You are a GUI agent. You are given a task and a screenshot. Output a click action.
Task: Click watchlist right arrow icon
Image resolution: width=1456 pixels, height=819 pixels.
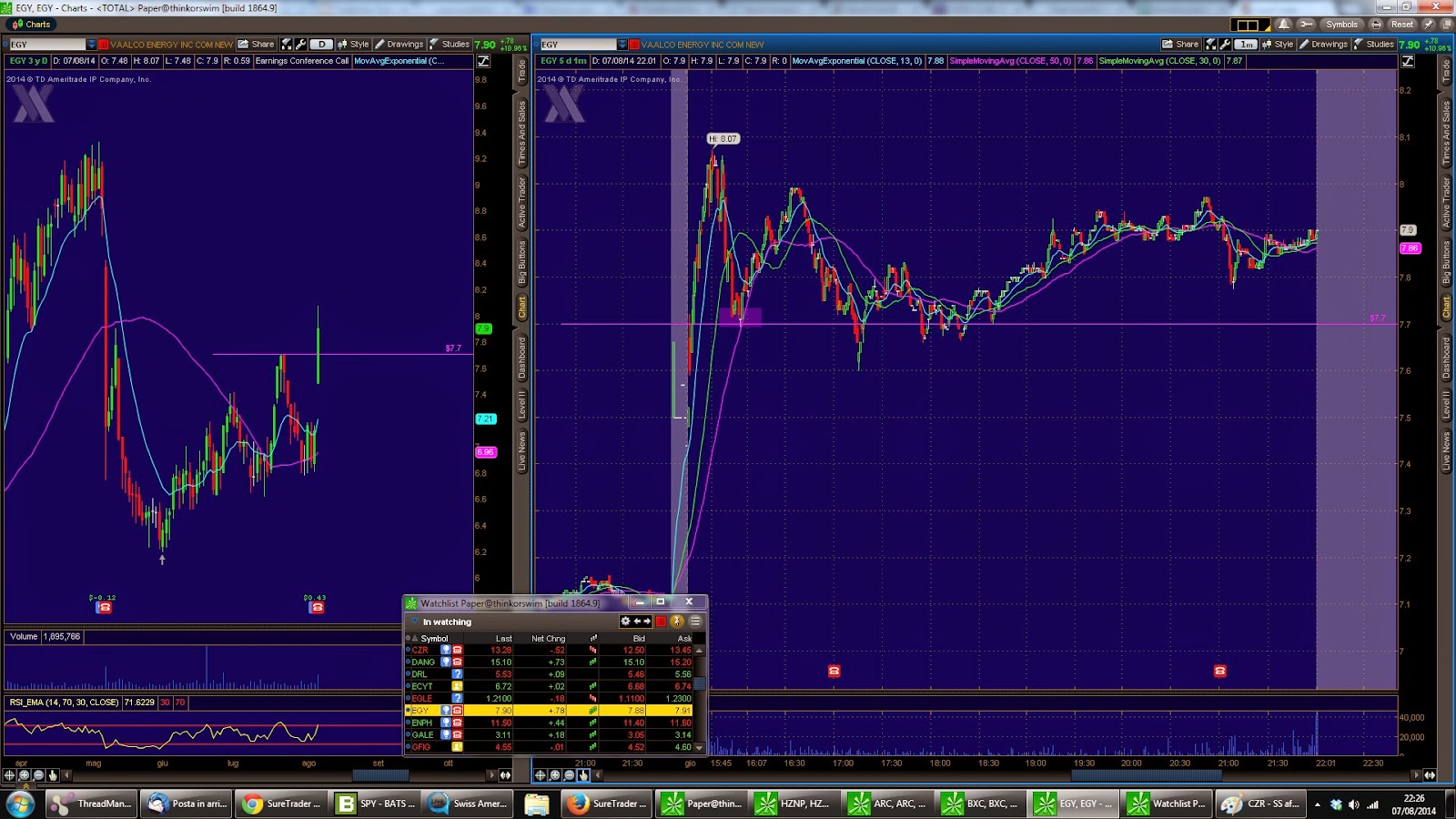pyautogui.click(x=647, y=622)
